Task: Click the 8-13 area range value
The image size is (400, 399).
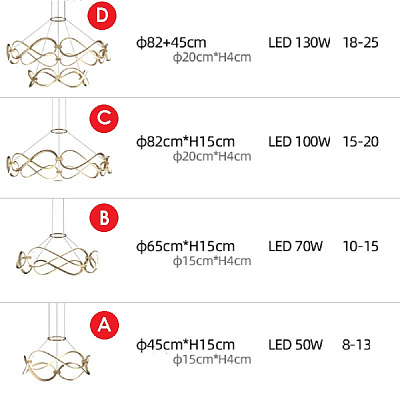Action: pyautogui.click(x=356, y=345)
